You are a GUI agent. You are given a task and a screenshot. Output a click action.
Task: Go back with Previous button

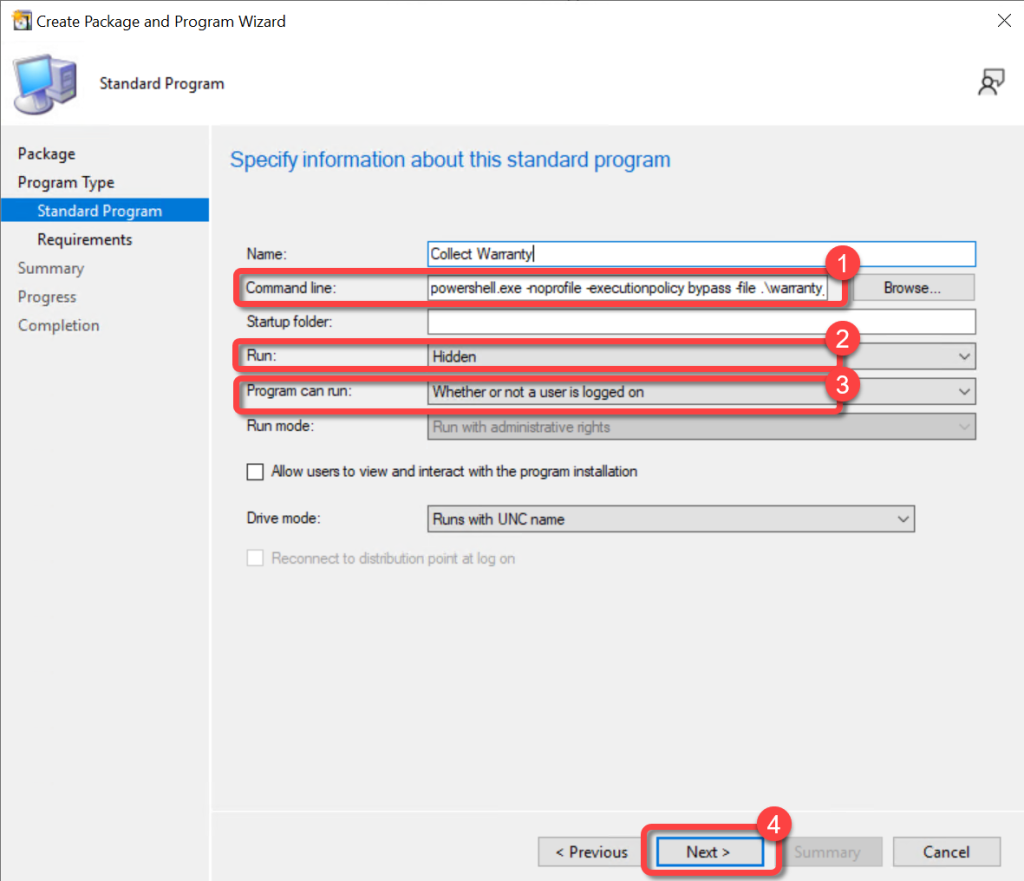(589, 852)
